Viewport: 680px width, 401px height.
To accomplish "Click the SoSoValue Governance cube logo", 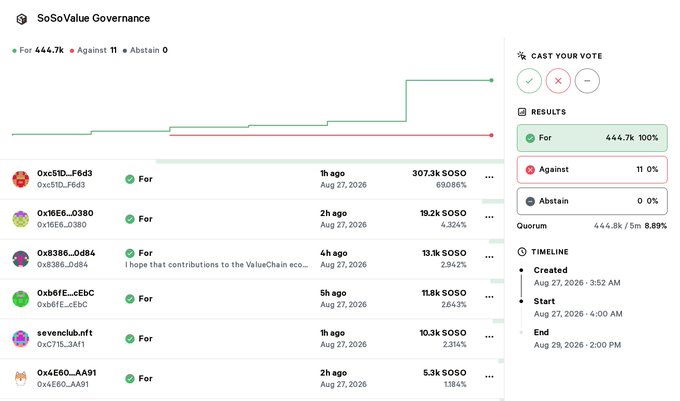I will [21, 19].
